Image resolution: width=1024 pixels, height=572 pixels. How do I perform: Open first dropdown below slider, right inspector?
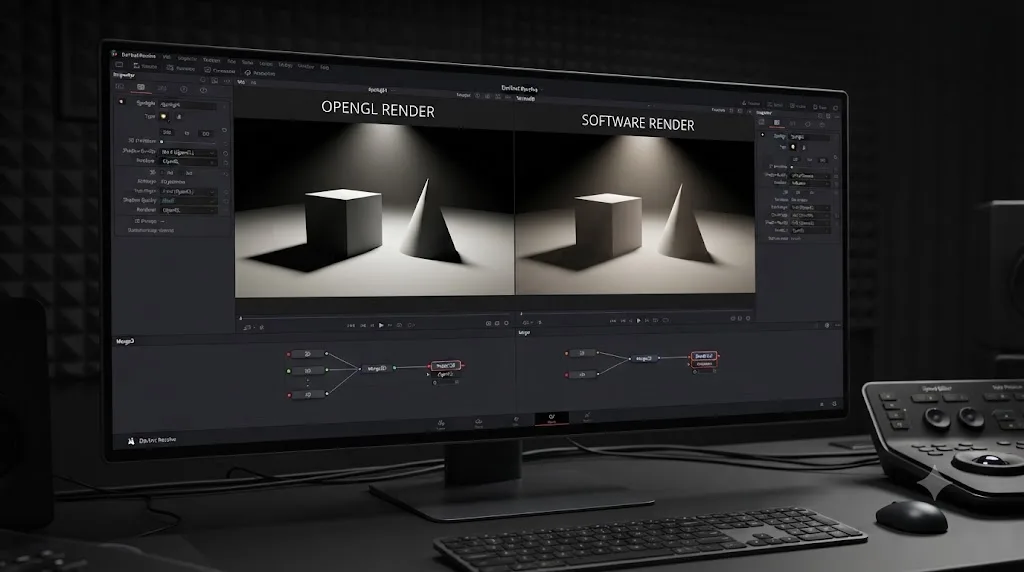pyautogui.click(x=810, y=176)
